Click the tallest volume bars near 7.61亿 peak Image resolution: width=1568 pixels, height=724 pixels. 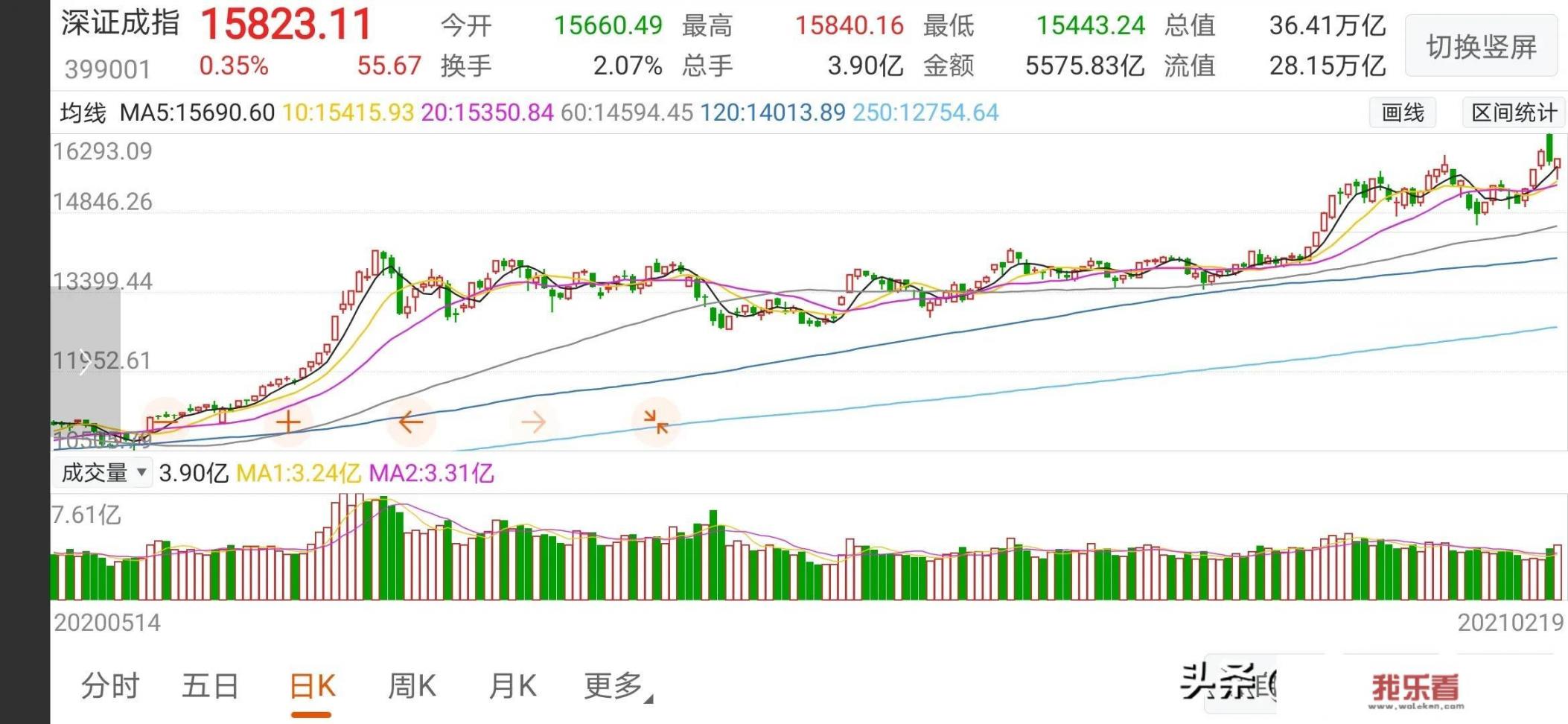point(351,547)
